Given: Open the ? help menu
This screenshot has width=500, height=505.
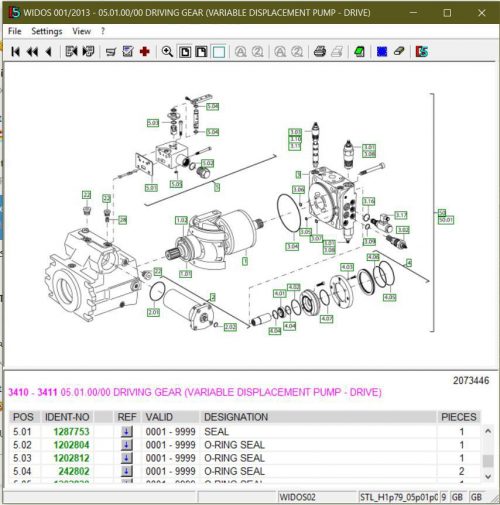Looking at the screenshot, I should click(103, 31).
